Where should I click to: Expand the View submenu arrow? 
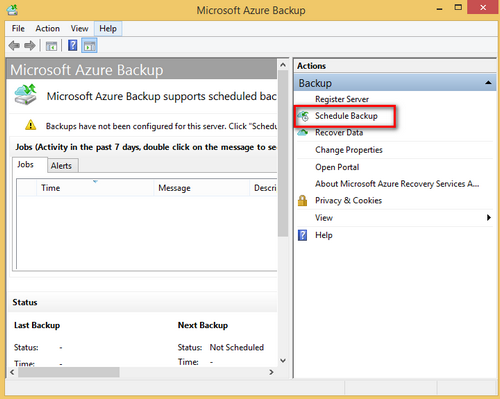click(x=489, y=218)
